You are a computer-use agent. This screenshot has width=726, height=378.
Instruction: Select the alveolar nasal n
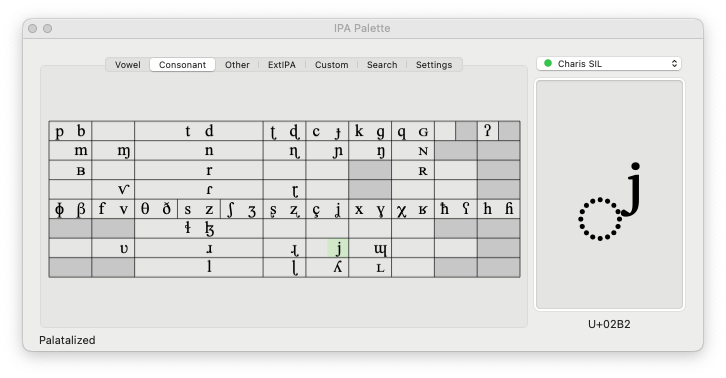click(x=209, y=151)
